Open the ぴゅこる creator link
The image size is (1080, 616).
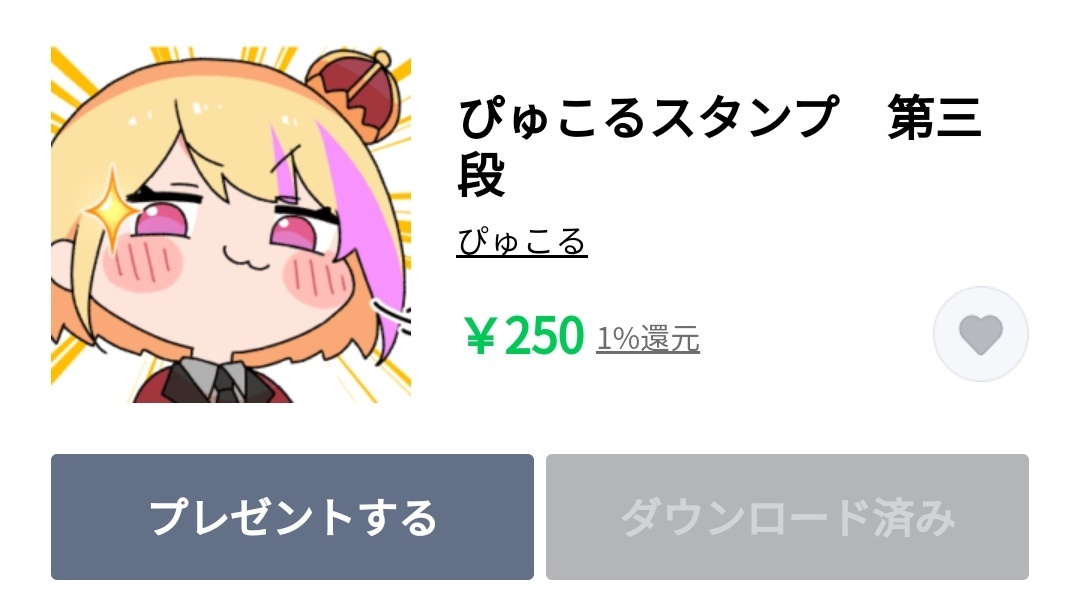tap(521, 243)
